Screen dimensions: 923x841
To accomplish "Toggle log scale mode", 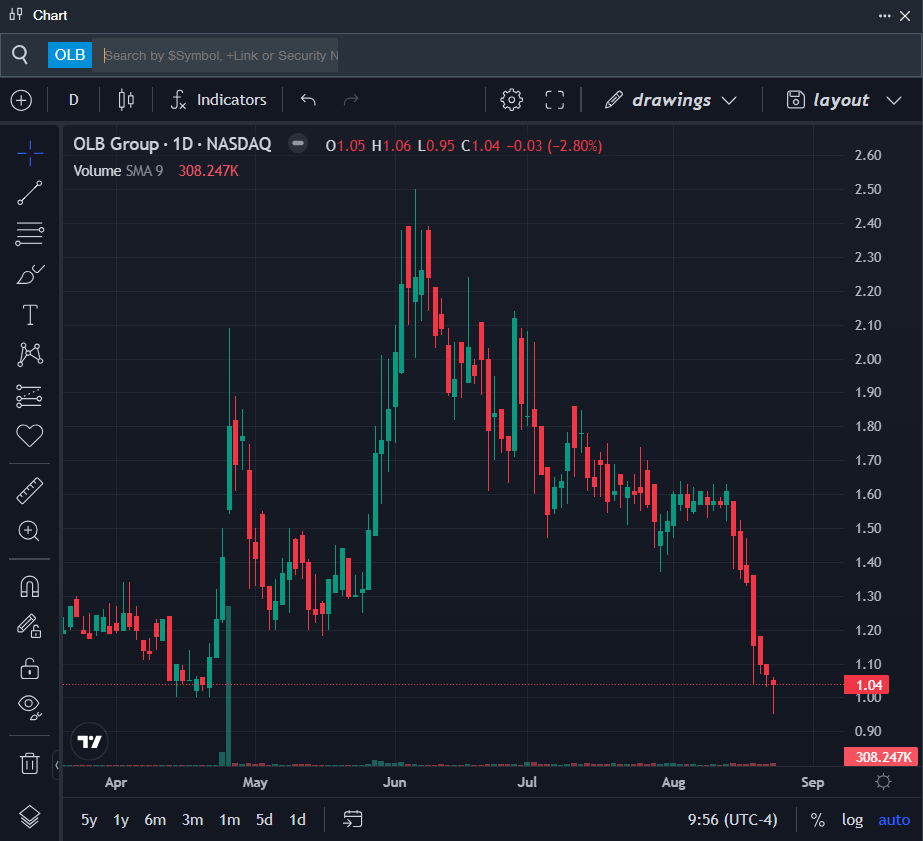I will point(852,820).
